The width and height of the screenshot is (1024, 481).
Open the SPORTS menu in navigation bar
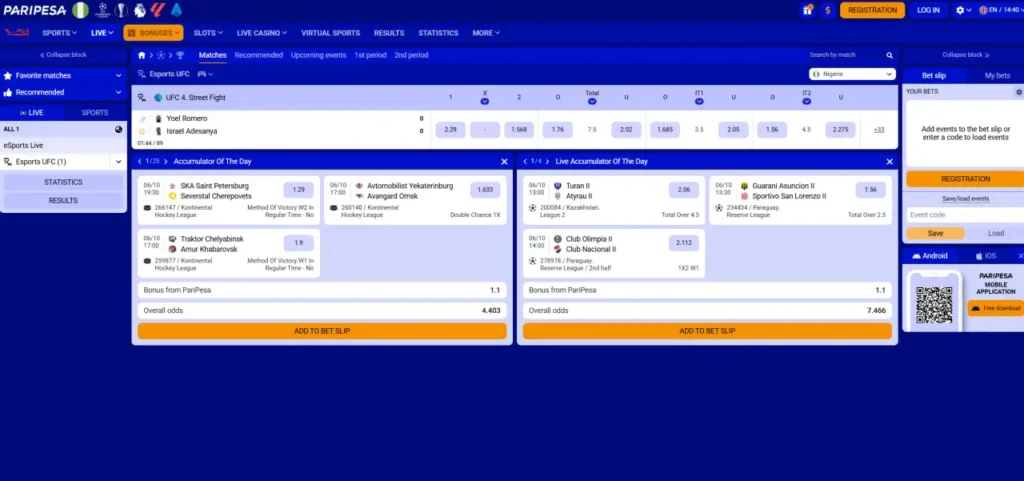coord(59,33)
